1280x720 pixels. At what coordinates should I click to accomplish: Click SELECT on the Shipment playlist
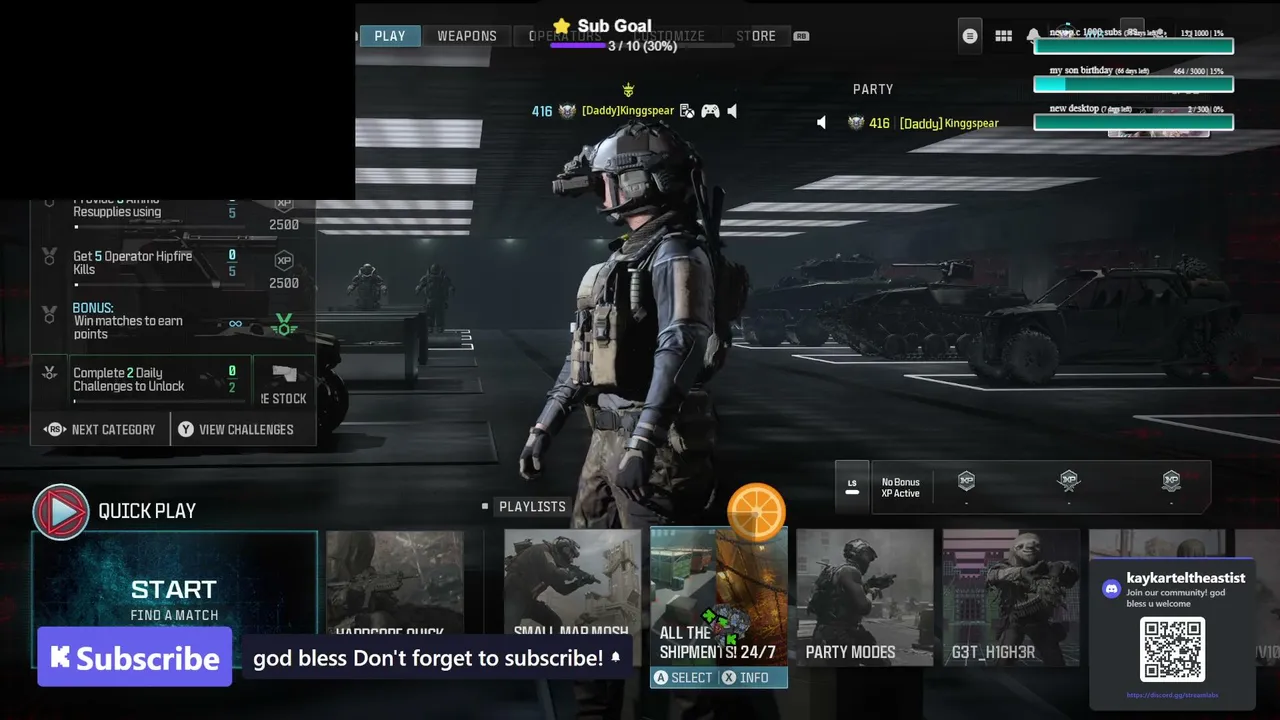click(683, 678)
